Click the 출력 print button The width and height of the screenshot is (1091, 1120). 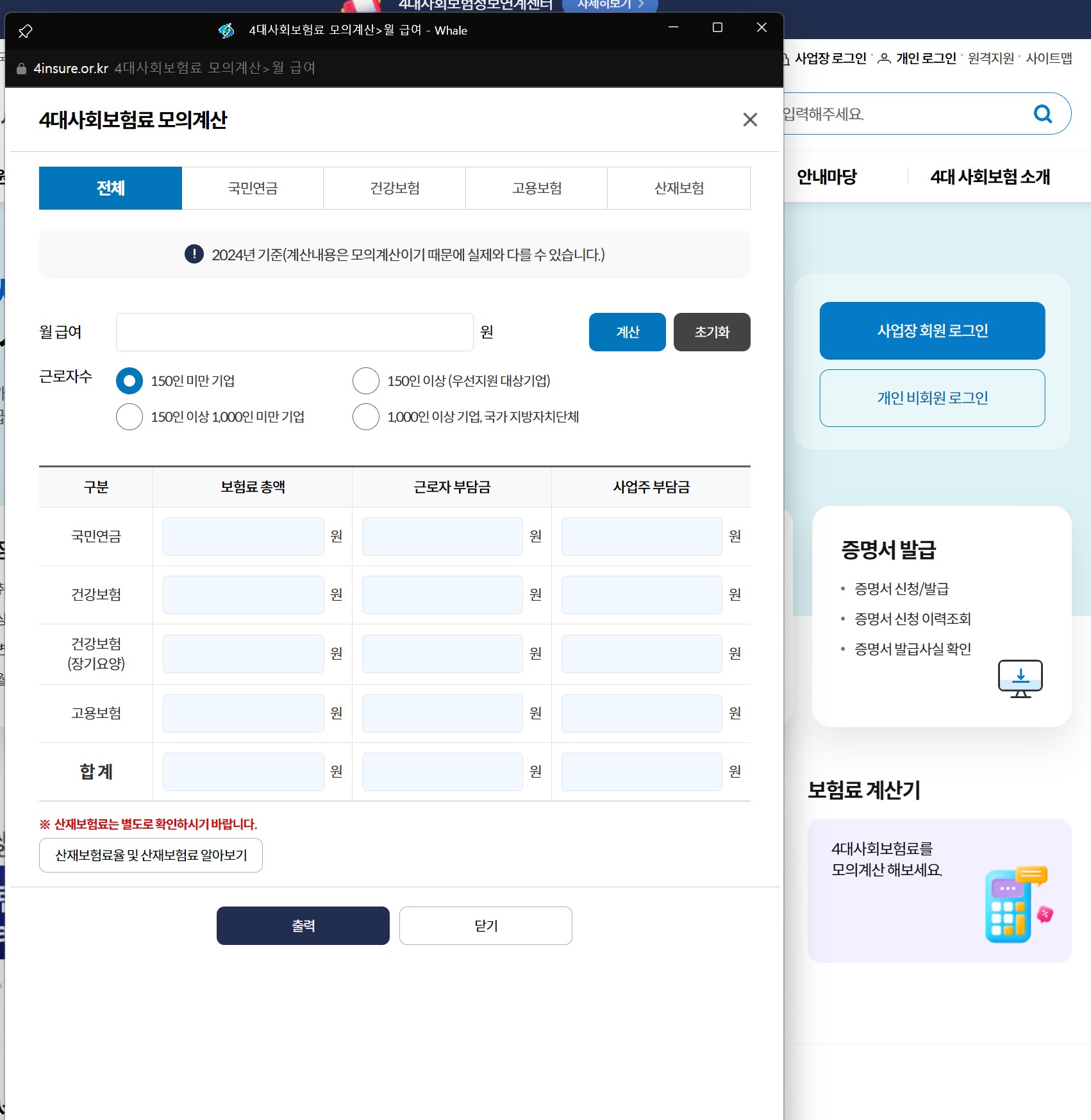point(303,925)
